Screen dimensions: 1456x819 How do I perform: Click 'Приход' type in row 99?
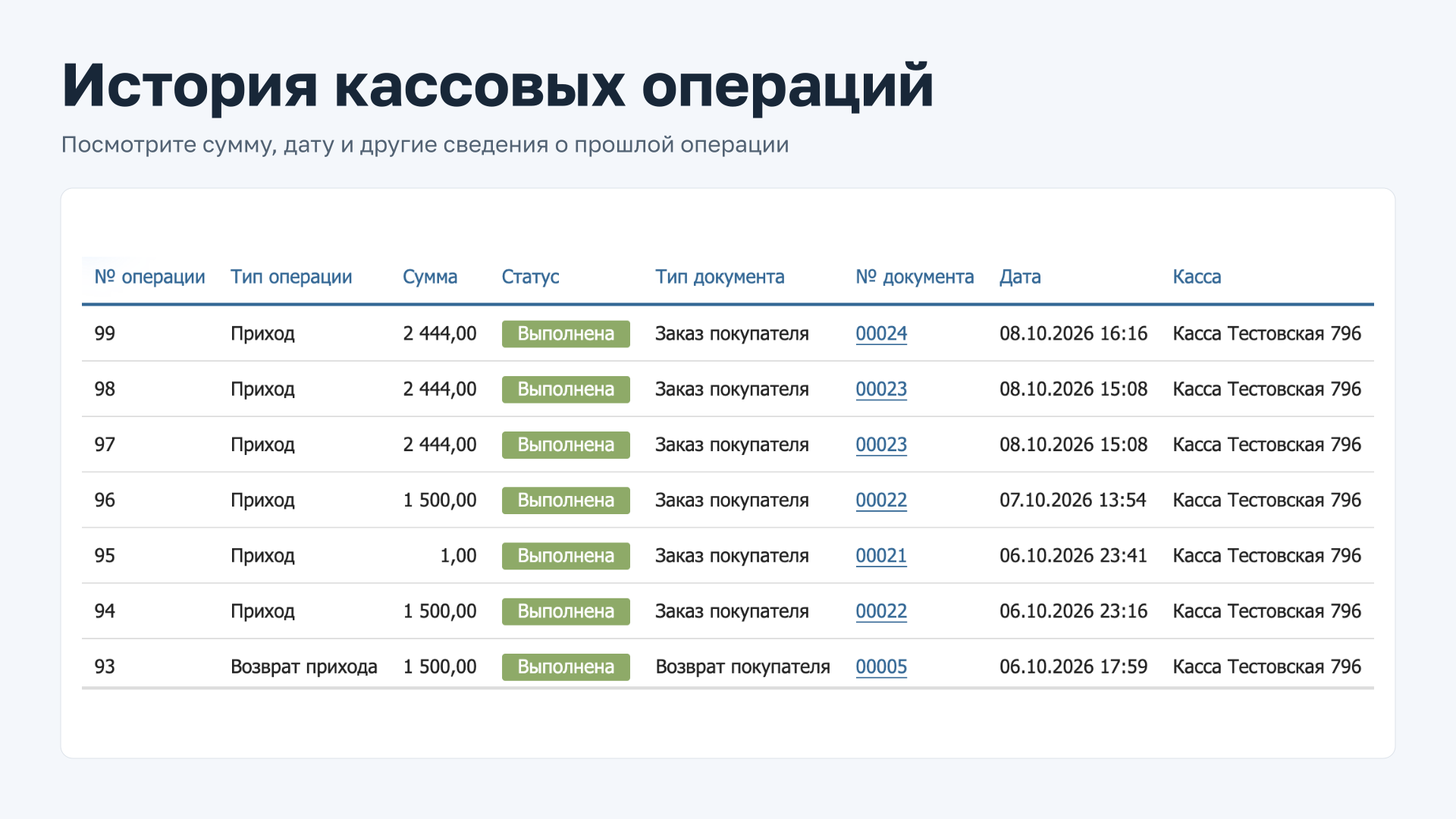262,334
